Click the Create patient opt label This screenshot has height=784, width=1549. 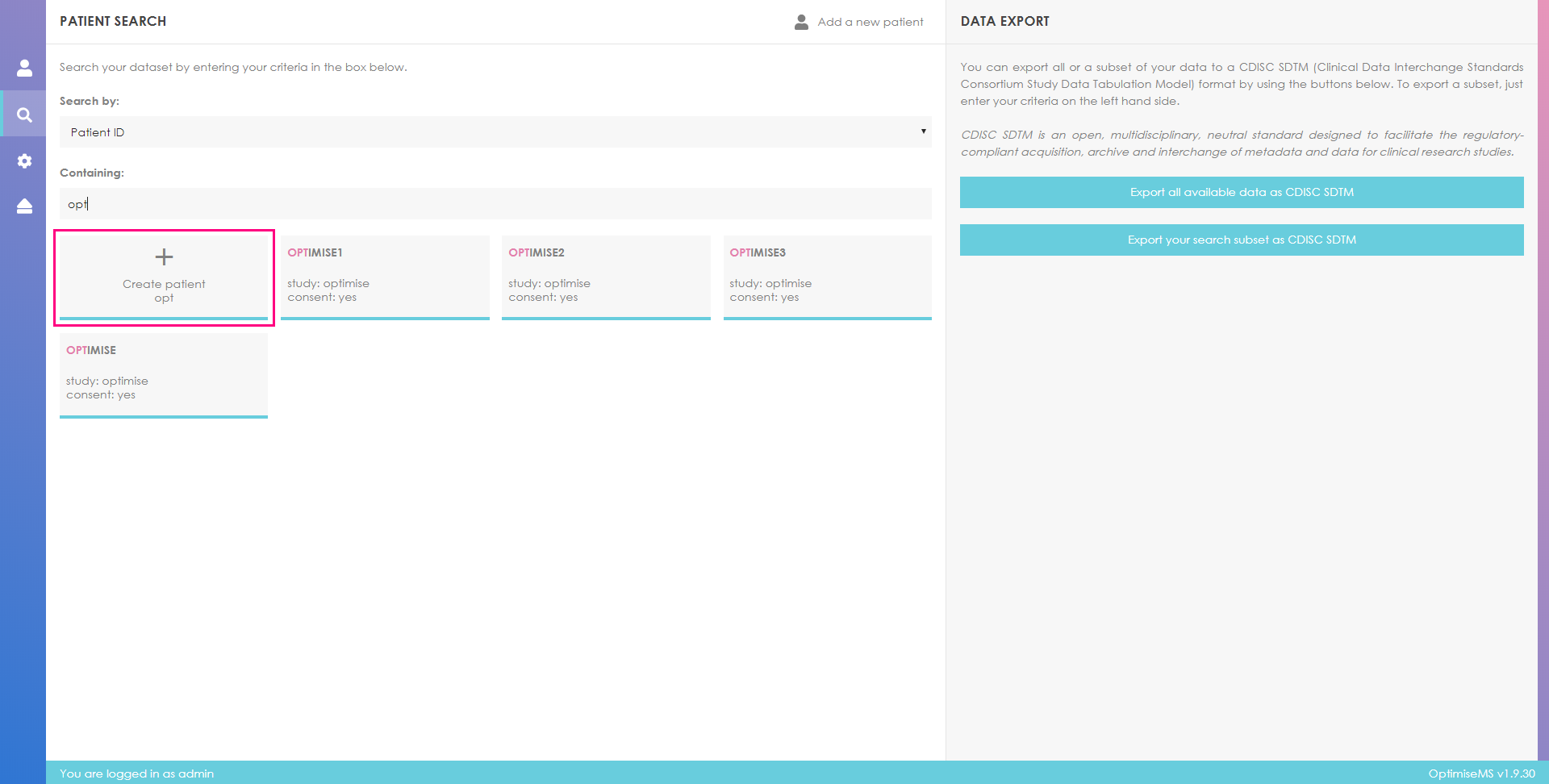pos(164,291)
